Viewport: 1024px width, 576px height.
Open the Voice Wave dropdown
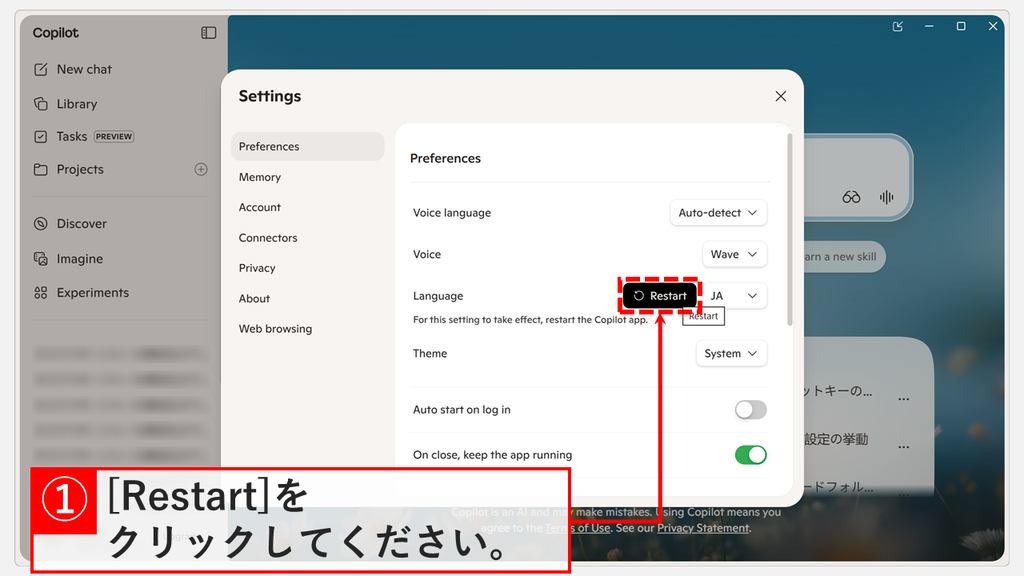tap(734, 254)
